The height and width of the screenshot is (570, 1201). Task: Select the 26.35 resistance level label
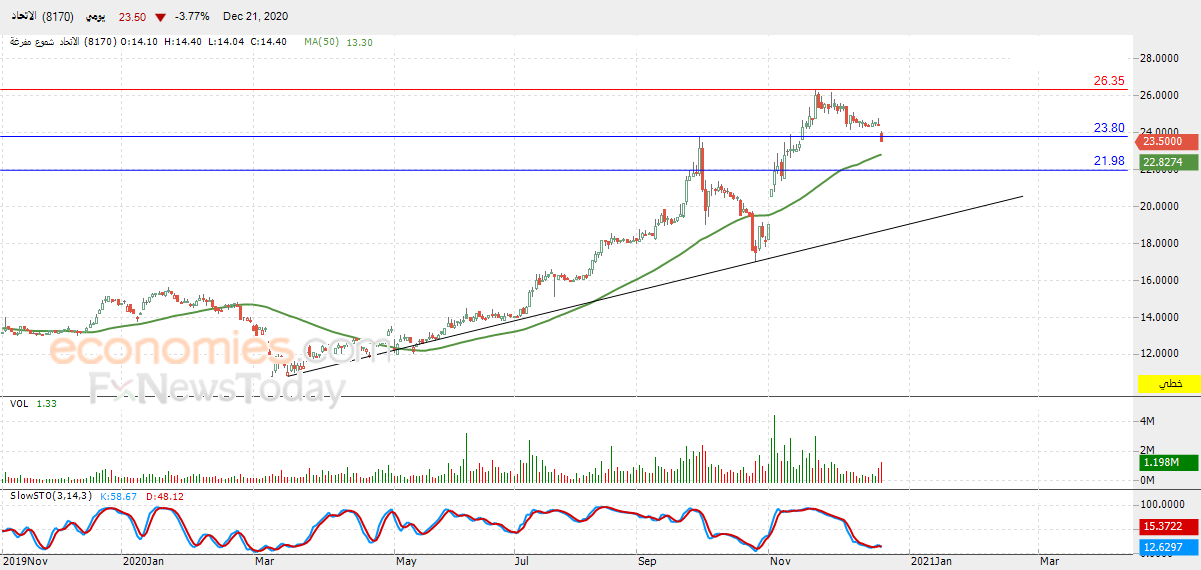pos(1109,81)
